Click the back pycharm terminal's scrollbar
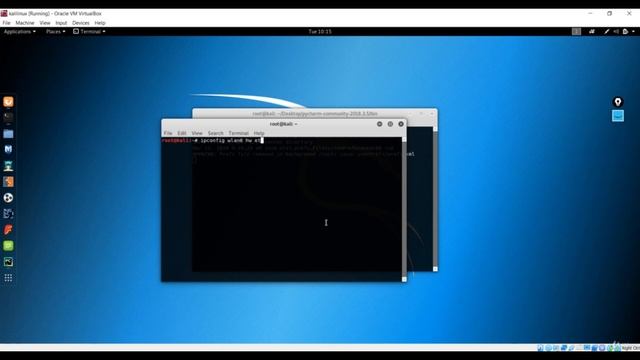Viewport: 640px width, 360px height. coord(435,198)
